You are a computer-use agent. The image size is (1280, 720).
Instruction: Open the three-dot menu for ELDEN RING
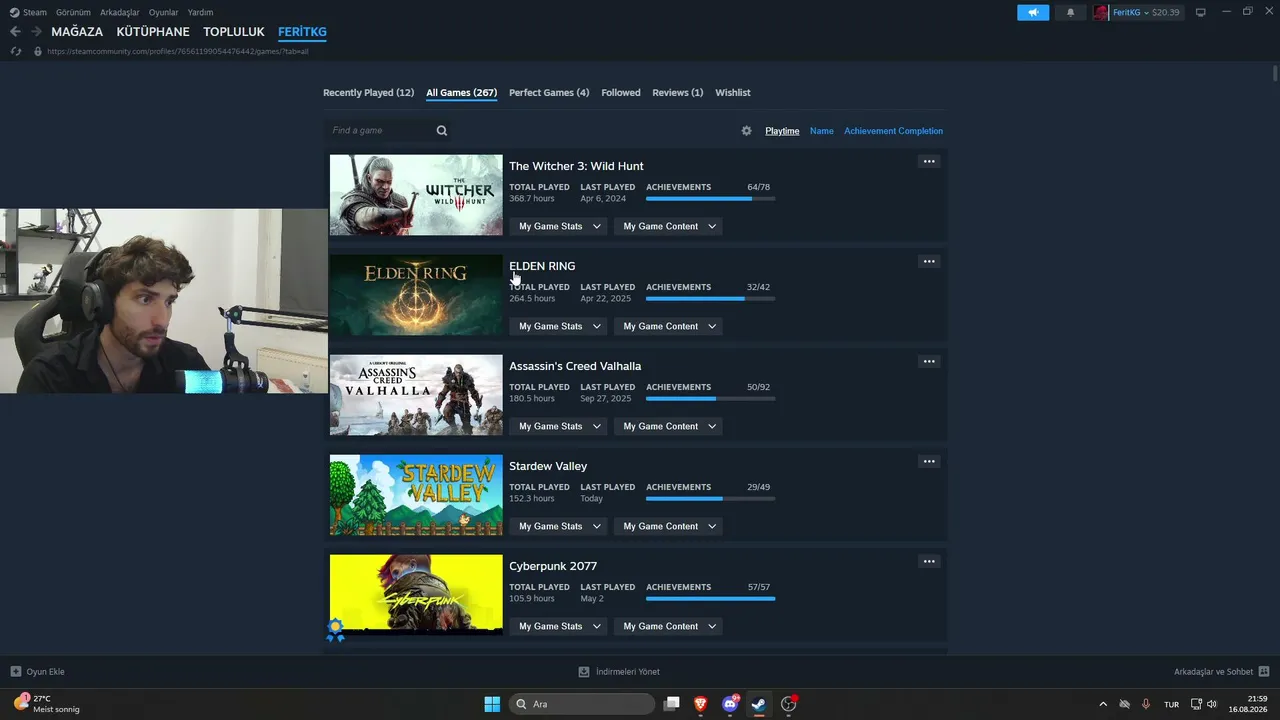pyautogui.click(x=929, y=262)
